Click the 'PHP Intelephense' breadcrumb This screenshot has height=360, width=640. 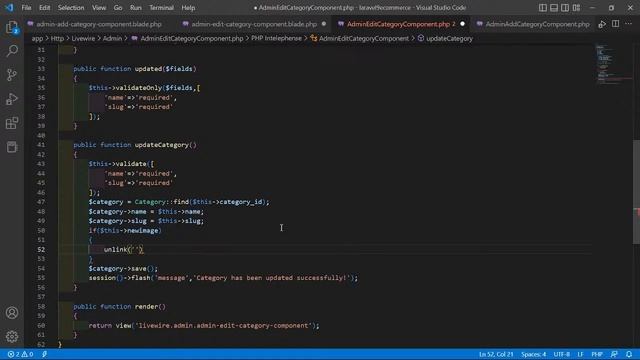(276, 38)
